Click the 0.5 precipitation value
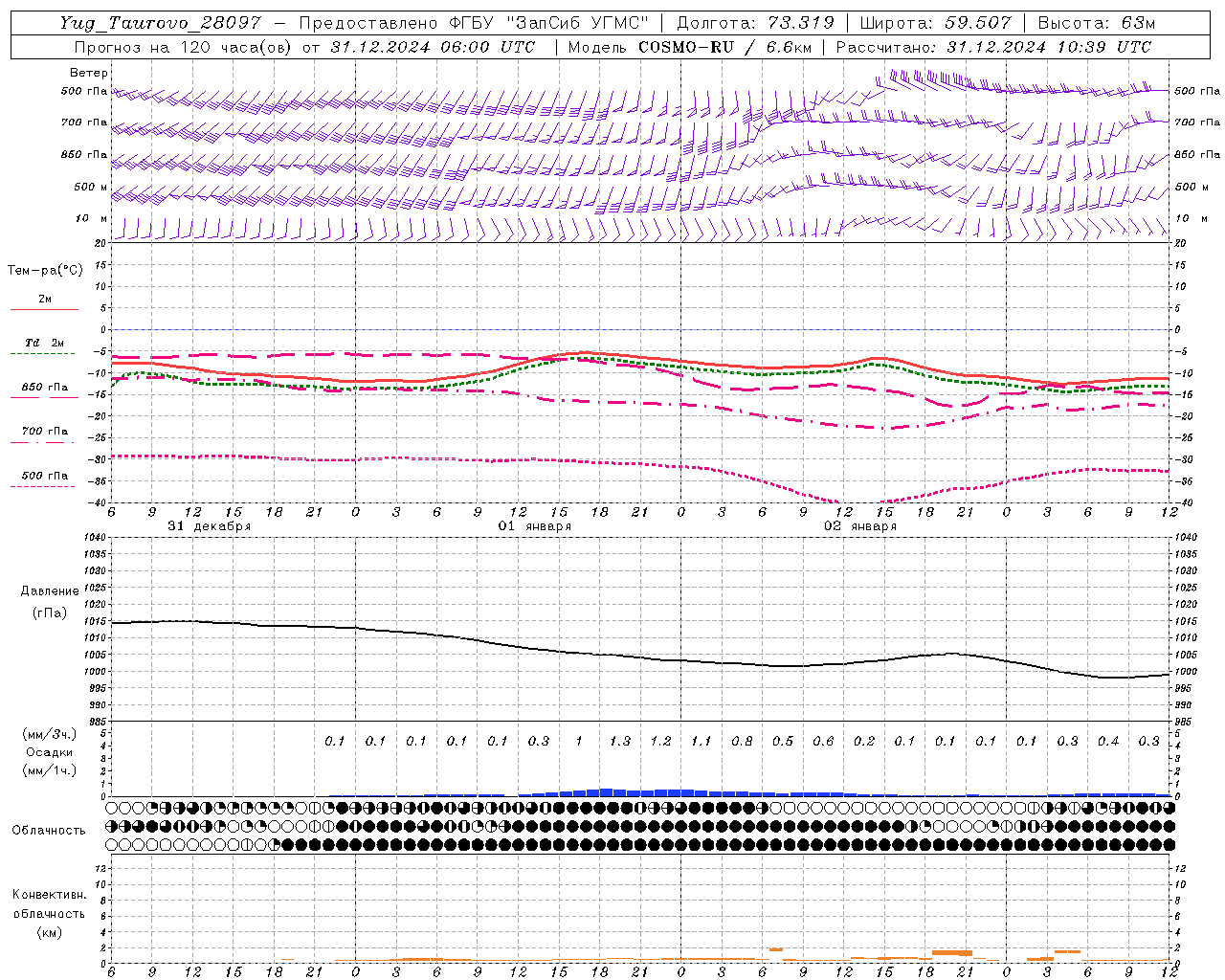 tap(783, 741)
